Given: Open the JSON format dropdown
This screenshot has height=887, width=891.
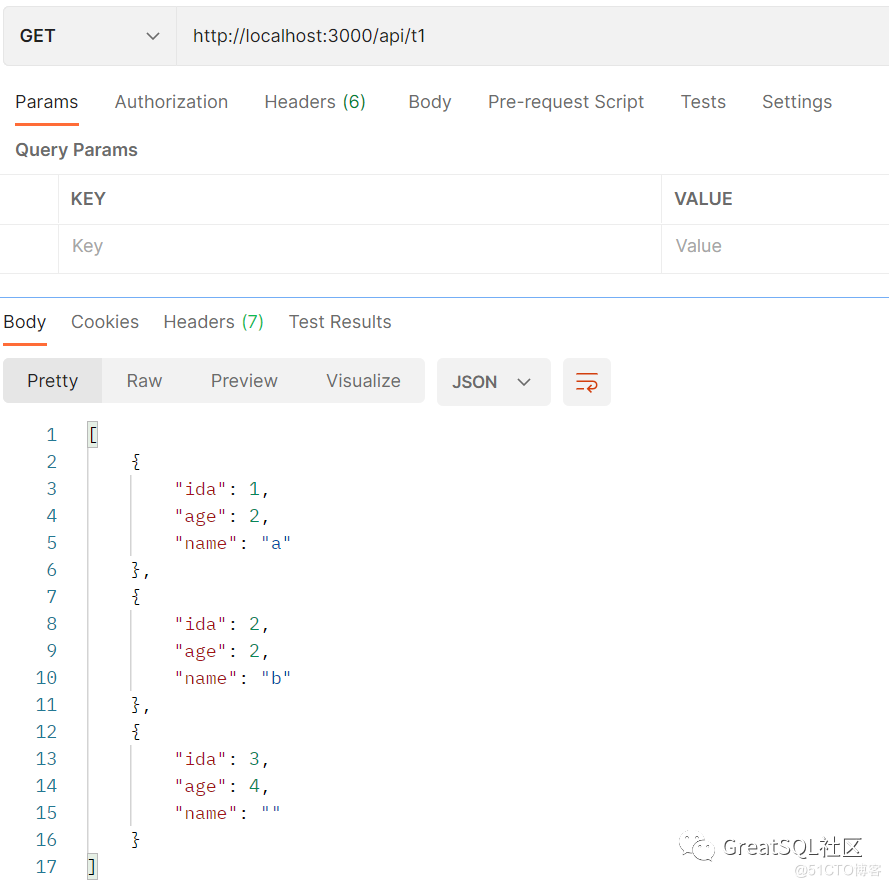Looking at the screenshot, I should tap(493, 382).
